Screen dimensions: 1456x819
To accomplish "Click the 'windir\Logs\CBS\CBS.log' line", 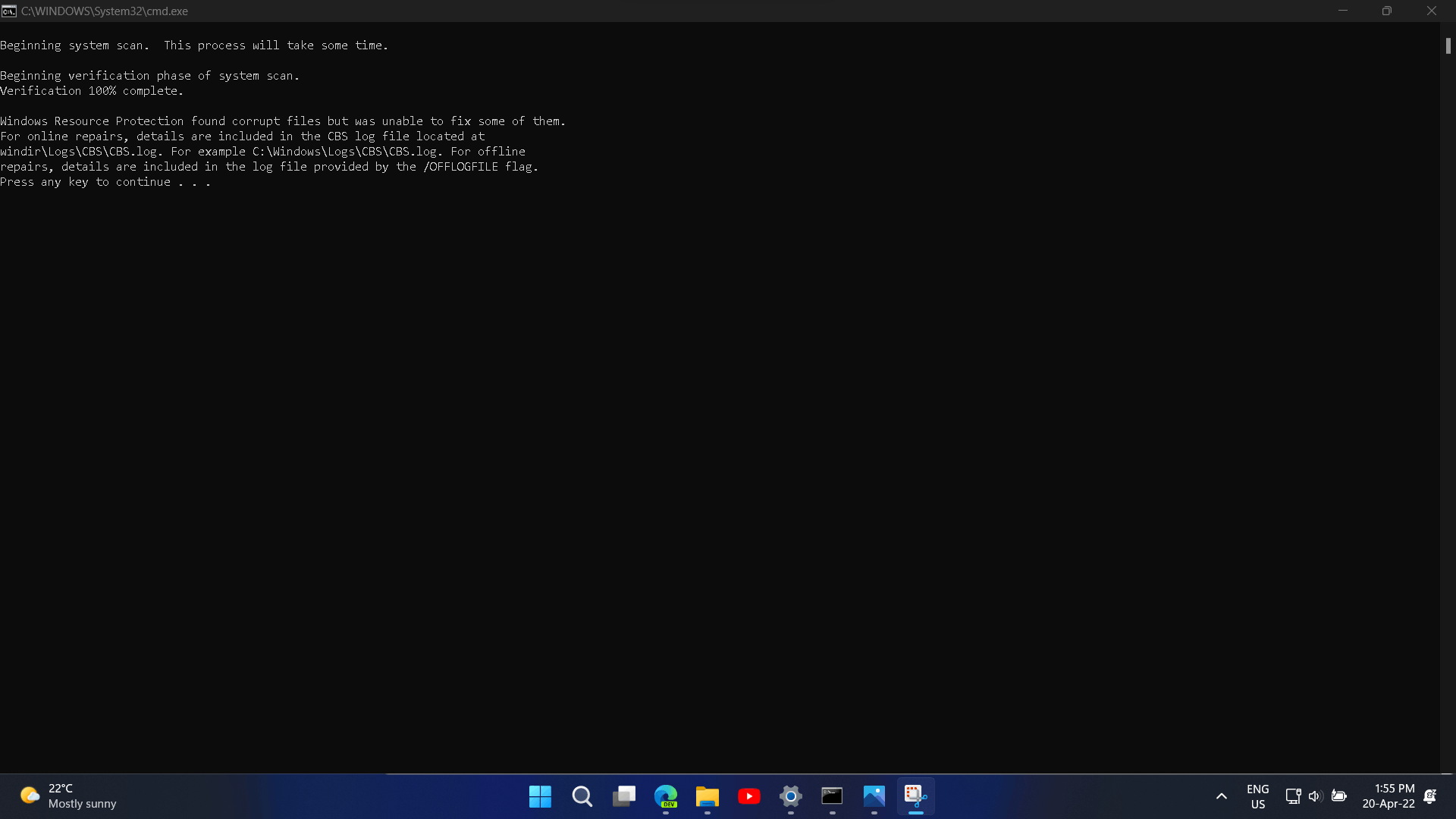I will click(x=262, y=152).
